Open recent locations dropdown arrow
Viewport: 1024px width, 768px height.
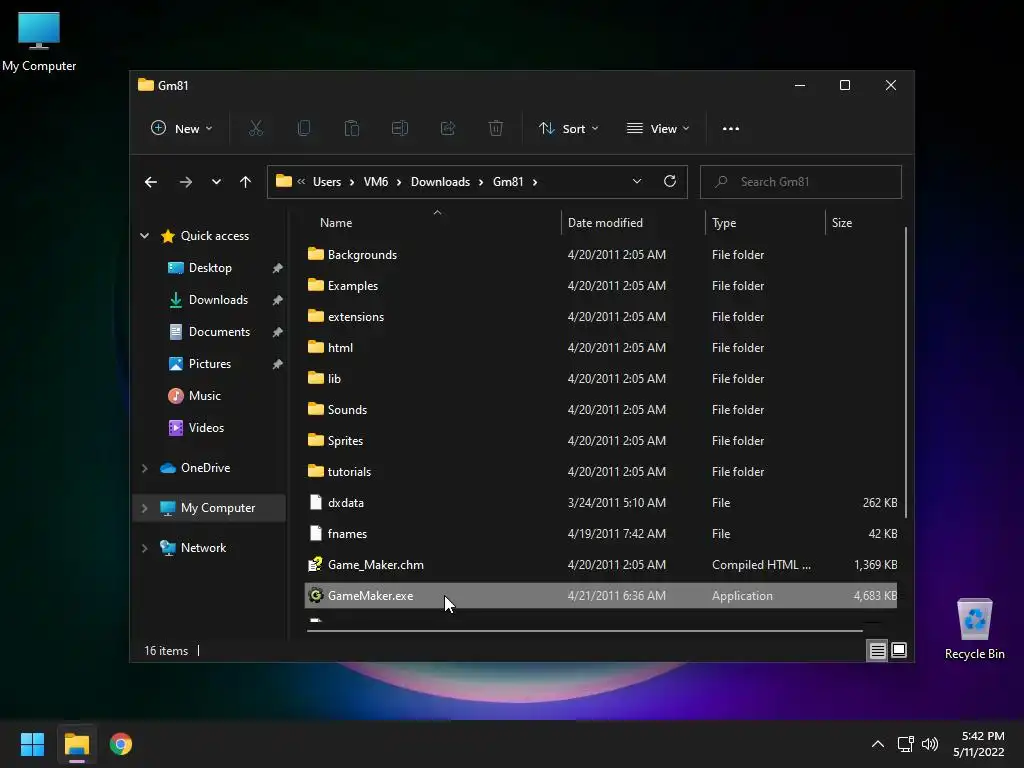[x=216, y=182]
